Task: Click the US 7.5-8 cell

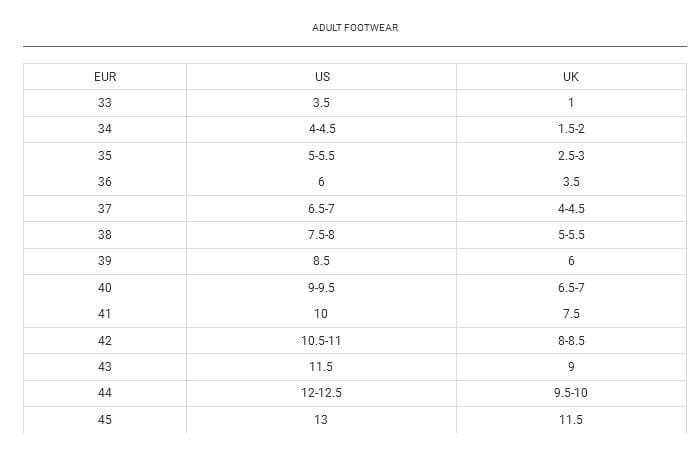Action: (321, 235)
